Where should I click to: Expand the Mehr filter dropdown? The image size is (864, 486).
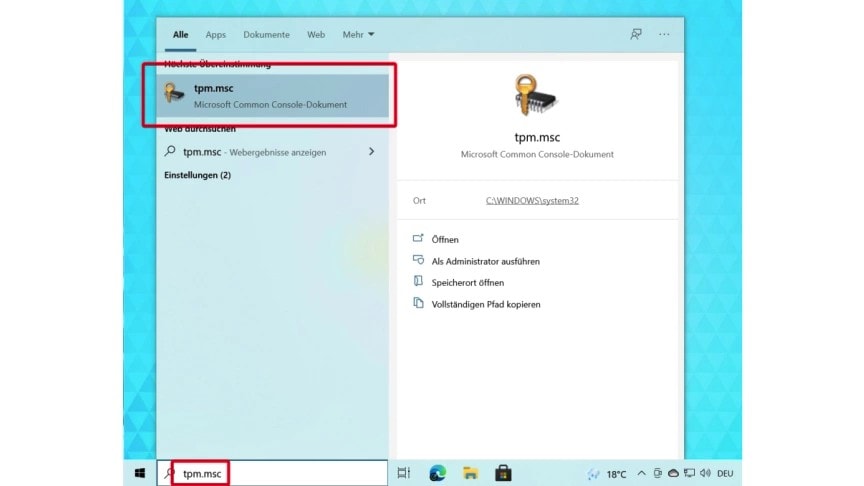tap(358, 34)
